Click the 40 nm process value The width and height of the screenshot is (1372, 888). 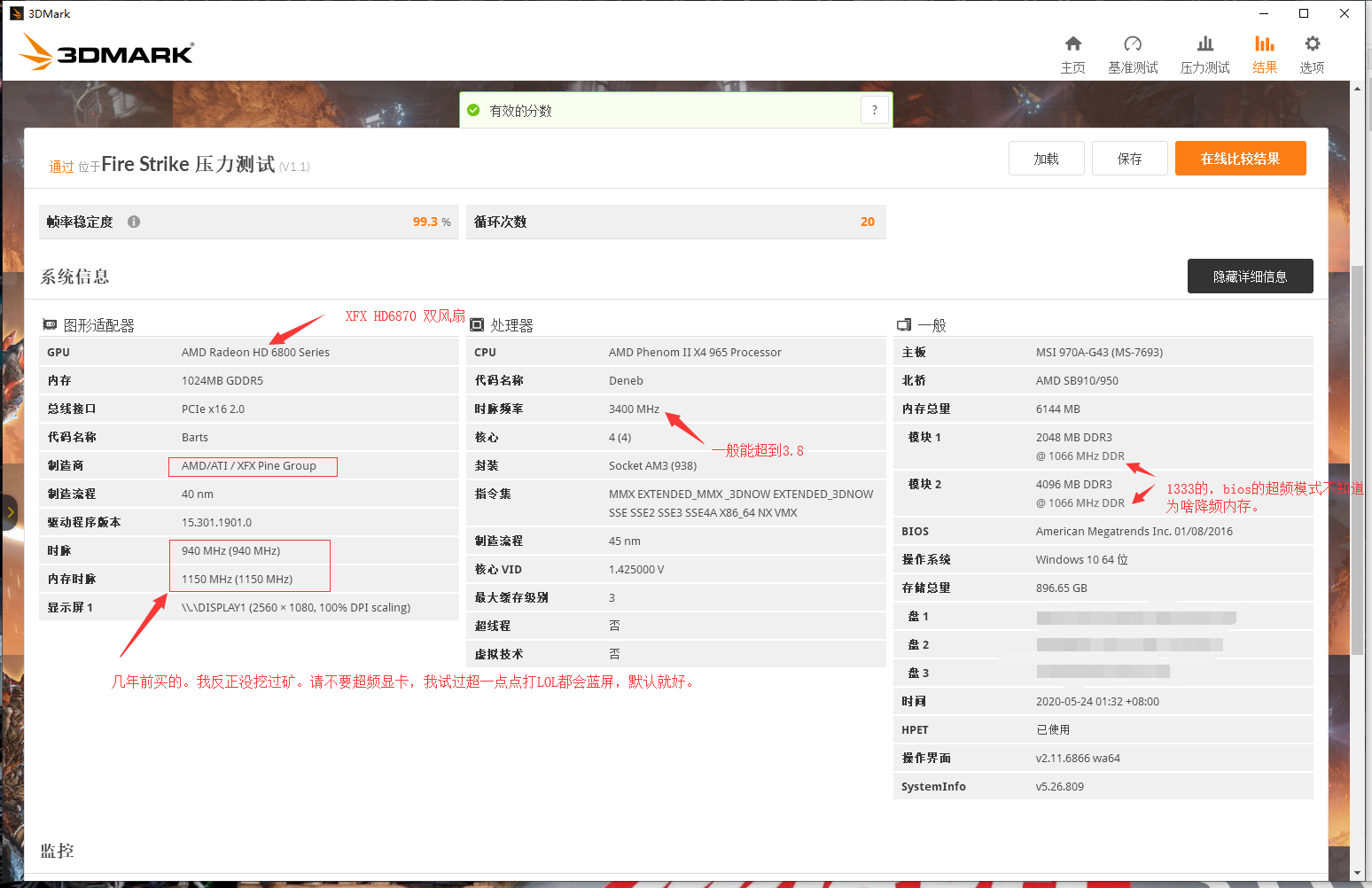[197, 494]
